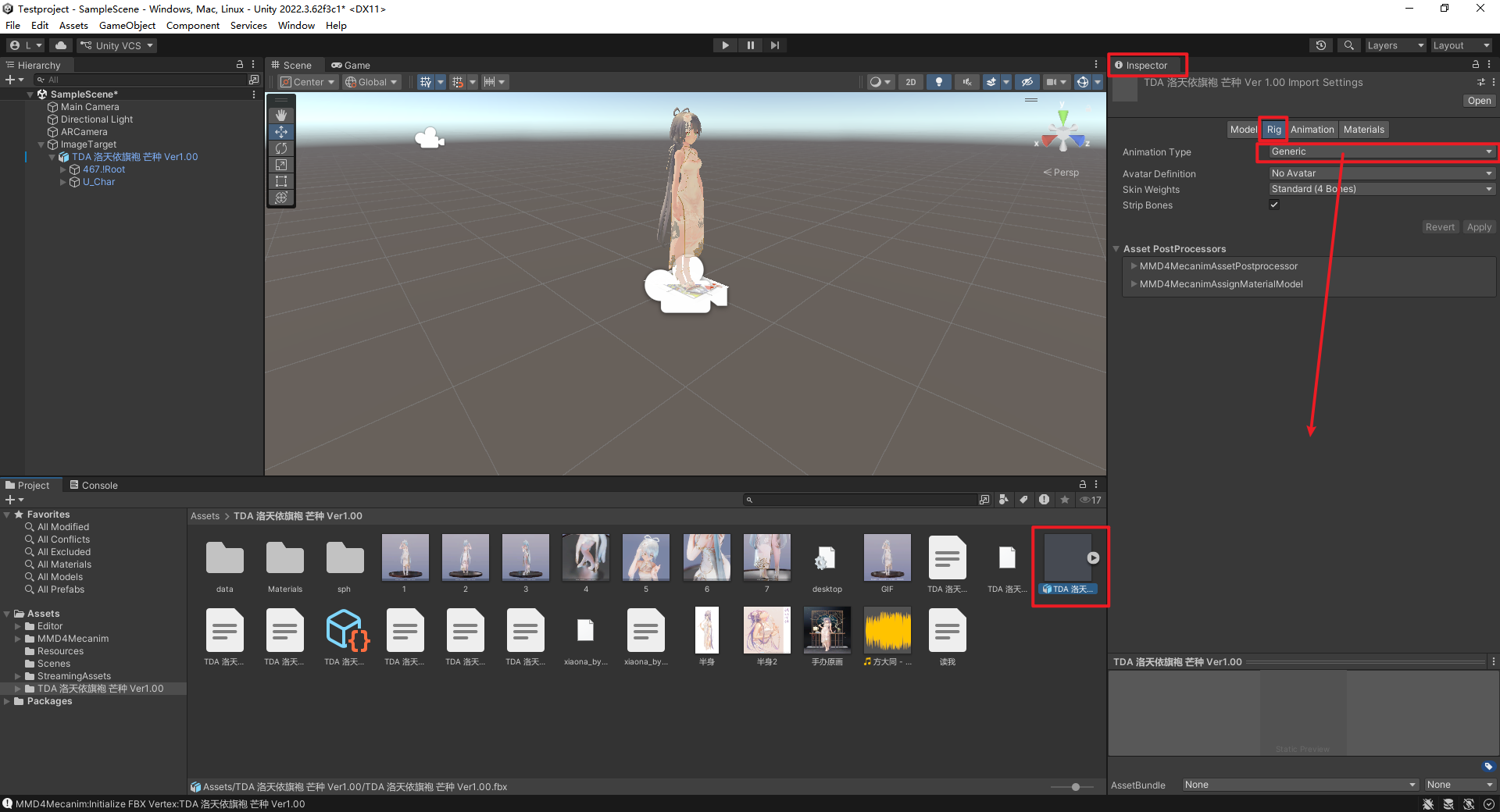Open the Layers dropdown
Image resolution: width=1500 pixels, height=812 pixels.
click(x=1395, y=45)
